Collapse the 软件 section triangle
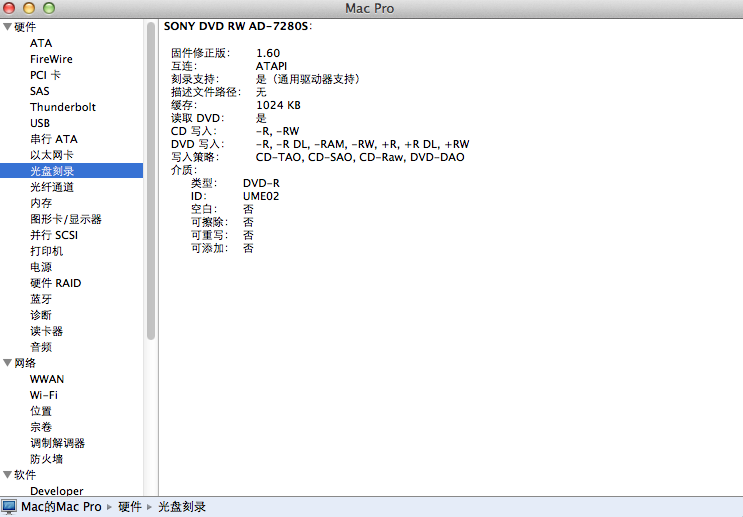The height and width of the screenshot is (517, 743). [x=7, y=475]
